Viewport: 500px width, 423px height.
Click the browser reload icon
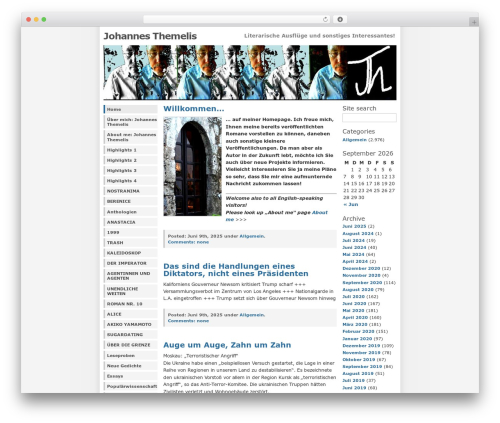pyautogui.click(x=325, y=19)
